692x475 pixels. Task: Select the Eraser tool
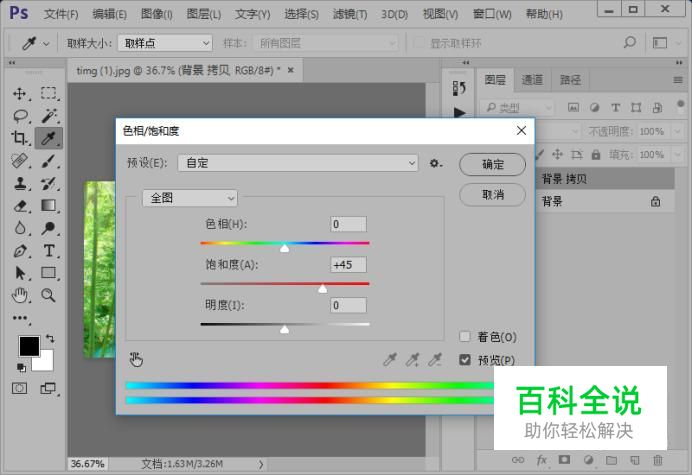[x=20, y=206]
